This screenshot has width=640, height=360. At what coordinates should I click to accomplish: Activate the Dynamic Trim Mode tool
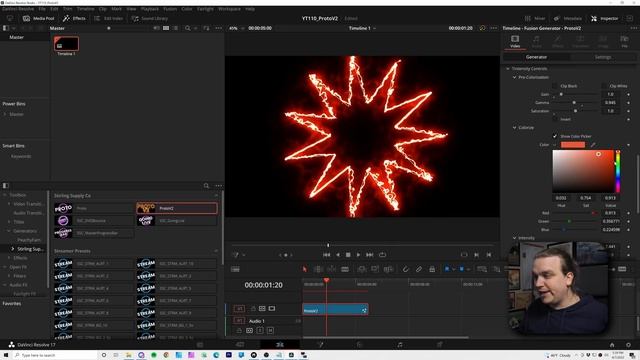coord(331,269)
